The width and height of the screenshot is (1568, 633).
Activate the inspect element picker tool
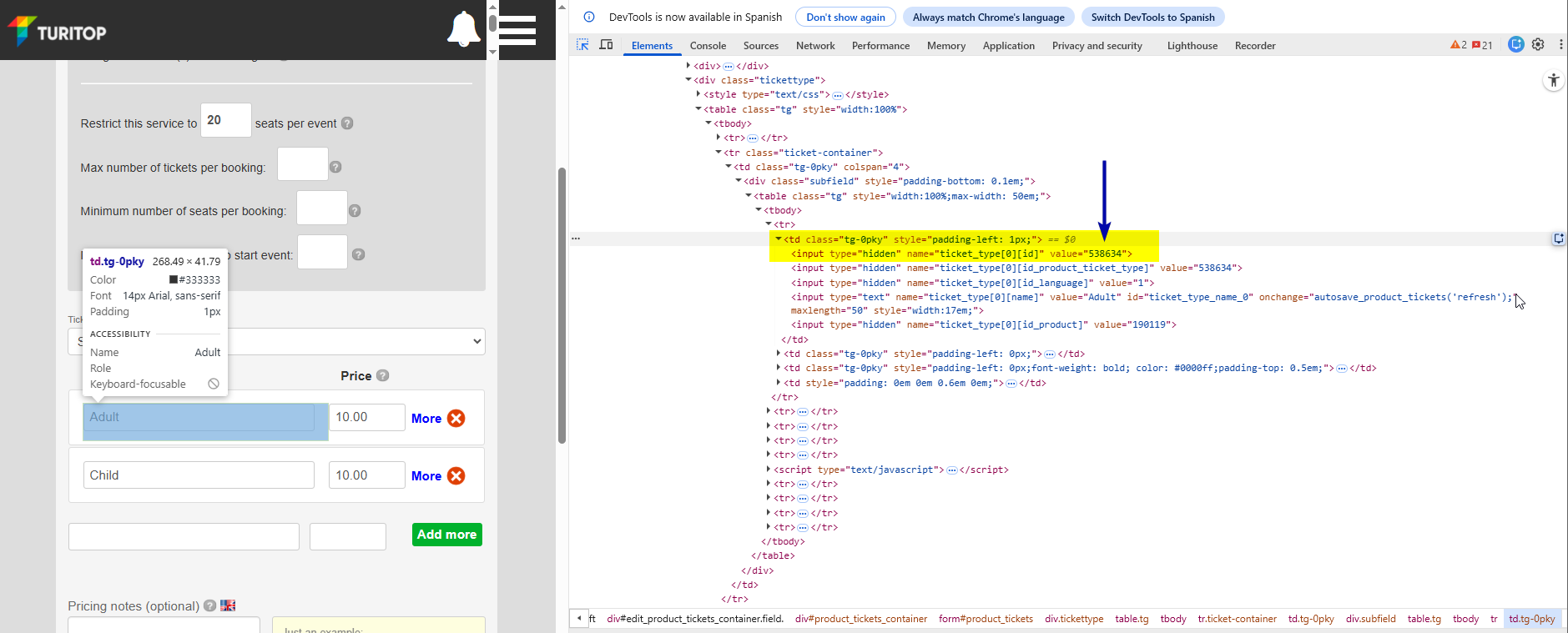pos(582,45)
